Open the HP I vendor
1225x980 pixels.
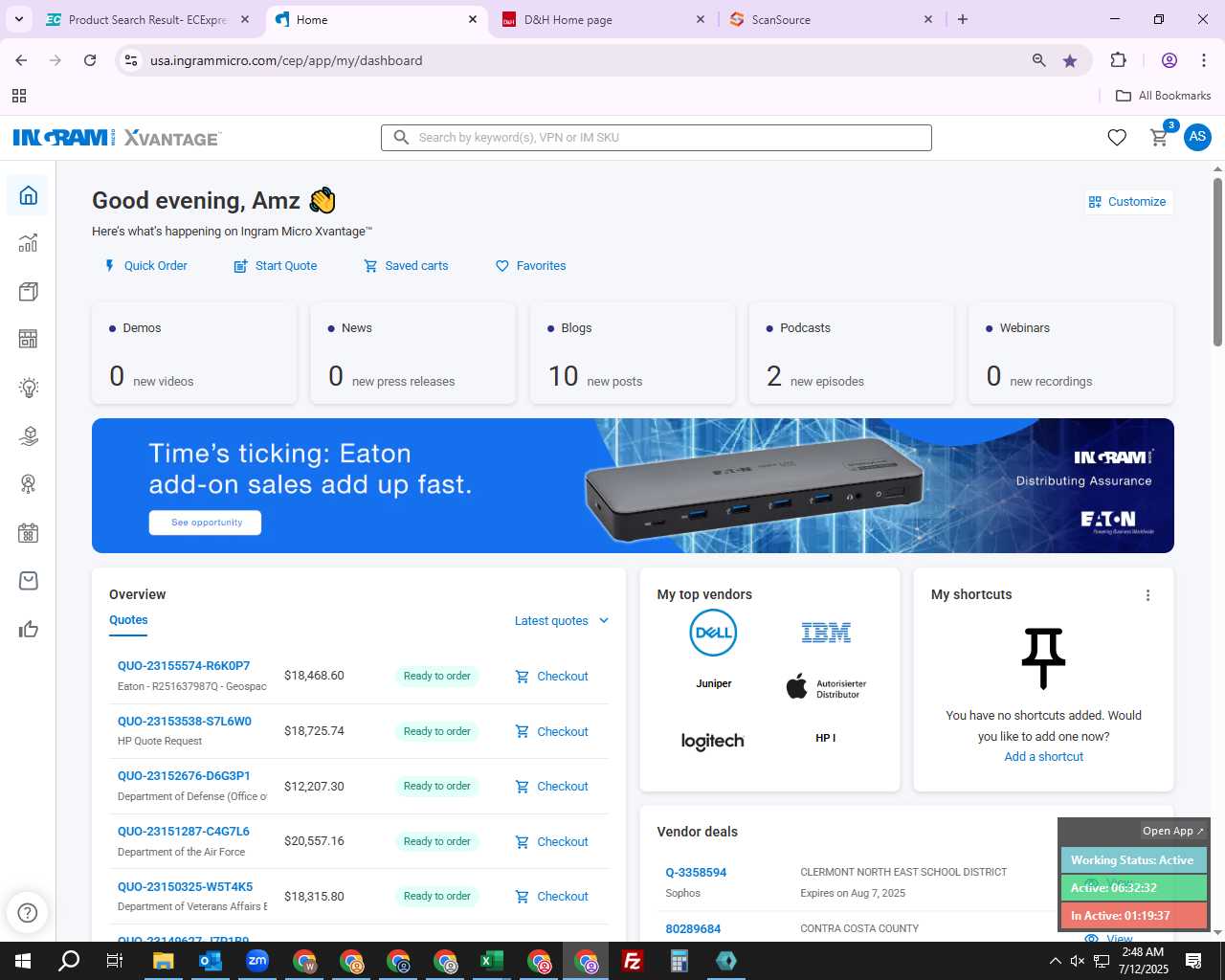click(x=826, y=739)
